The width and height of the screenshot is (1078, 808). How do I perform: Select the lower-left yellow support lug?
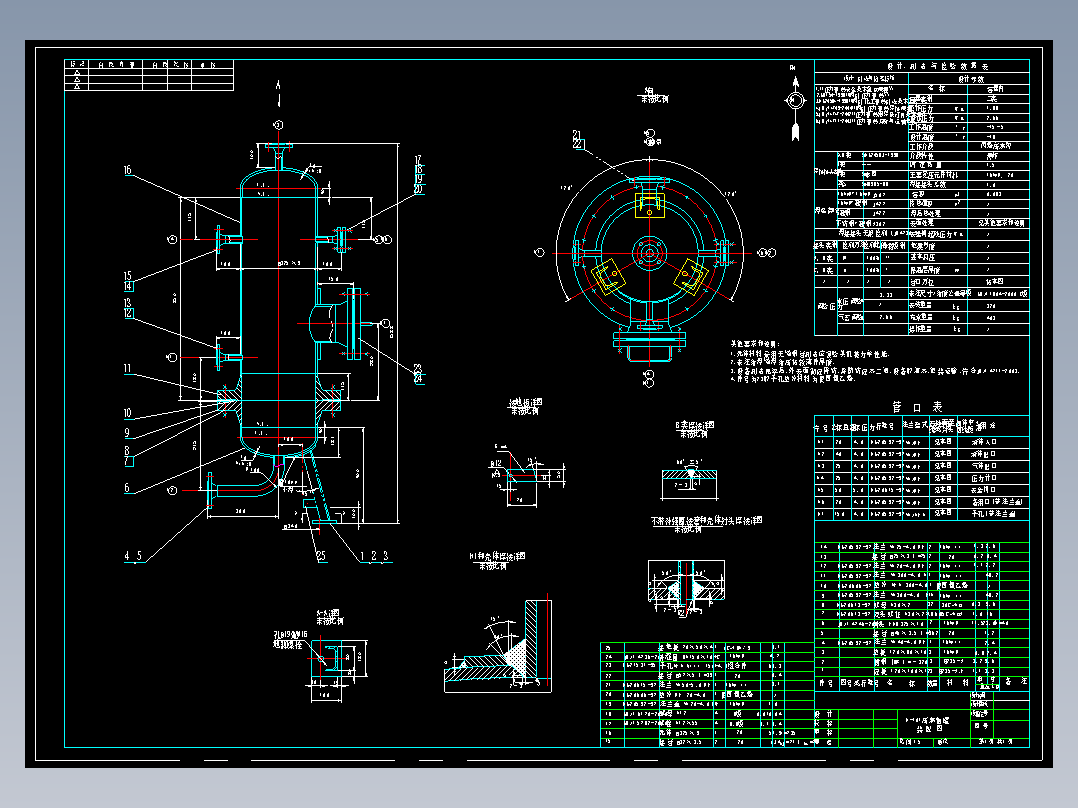pos(608,276)
